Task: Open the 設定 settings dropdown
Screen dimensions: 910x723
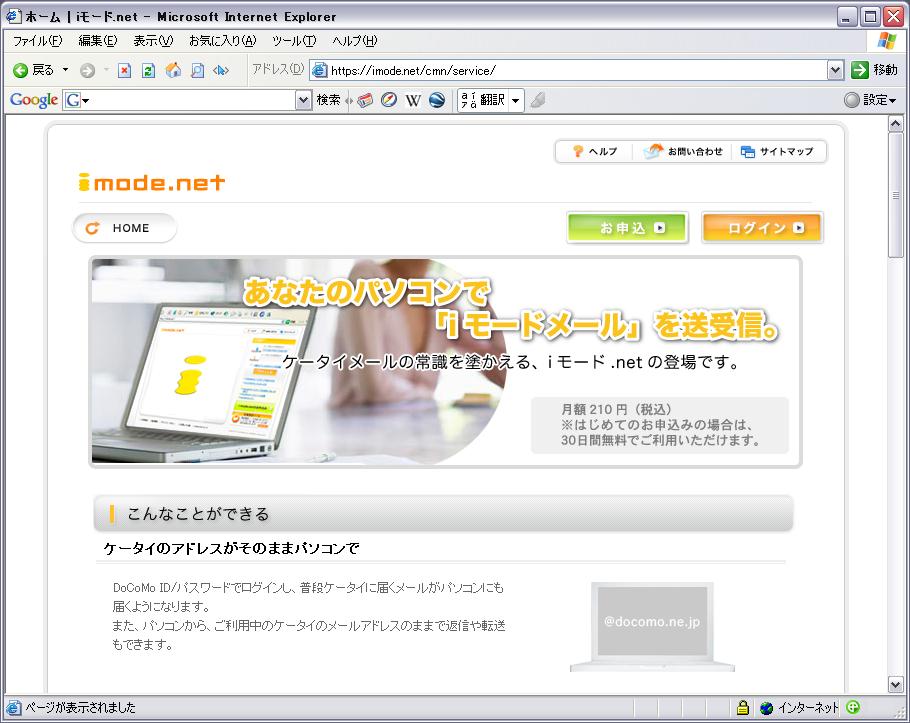Action: pyautogui.click(x=870, y=100)
